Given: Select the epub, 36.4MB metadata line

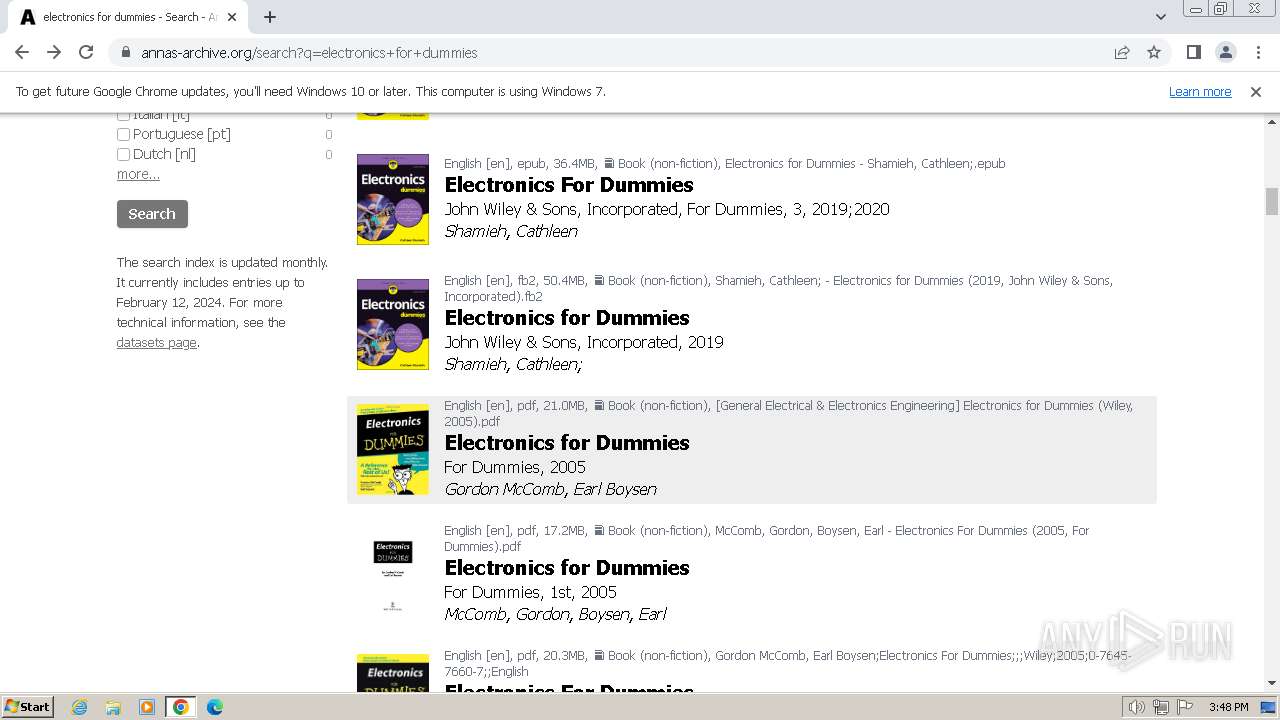Looking at the screenshot, I should tap(725, 163).
